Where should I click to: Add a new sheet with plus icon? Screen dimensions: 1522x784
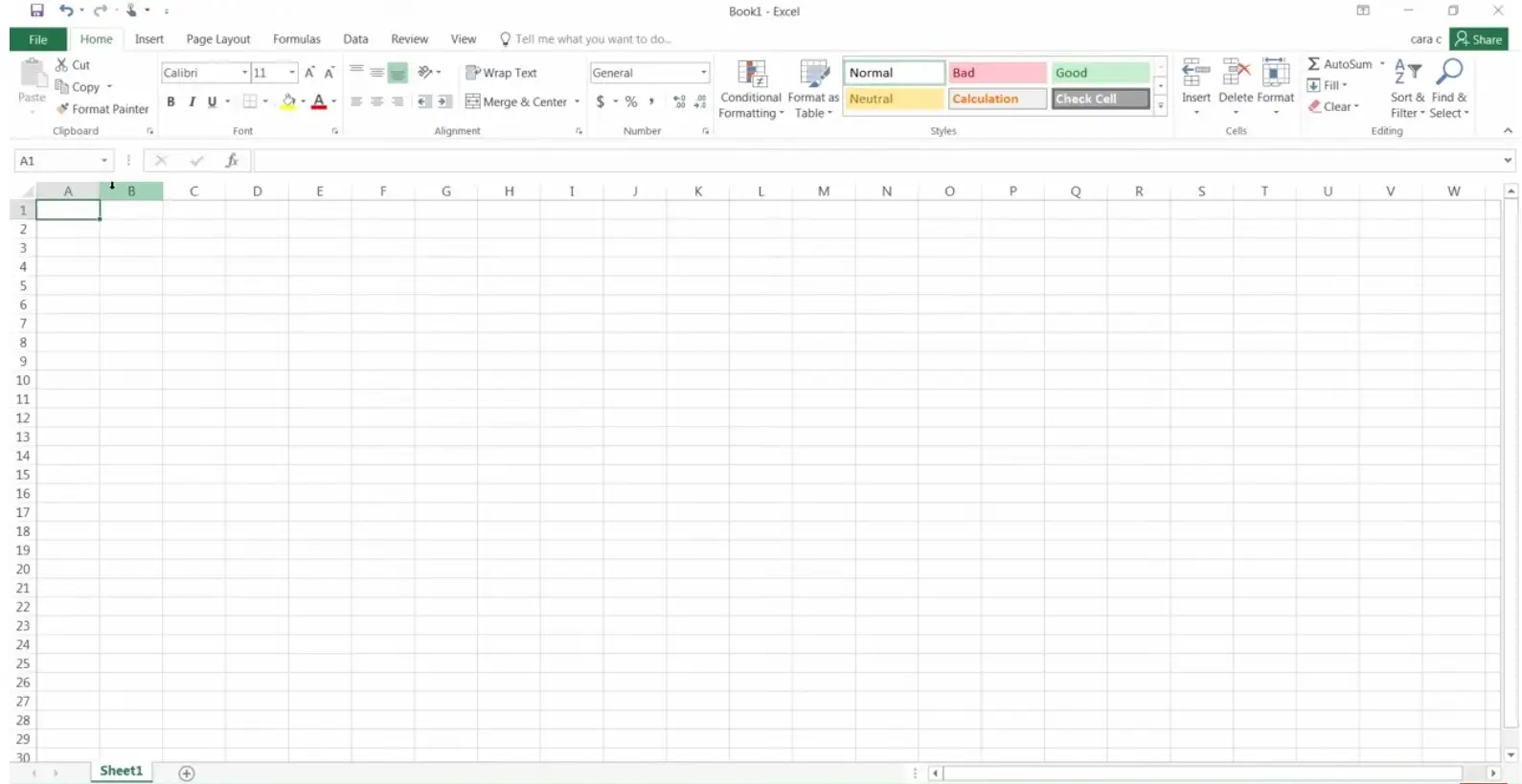[x=187, y=773]
